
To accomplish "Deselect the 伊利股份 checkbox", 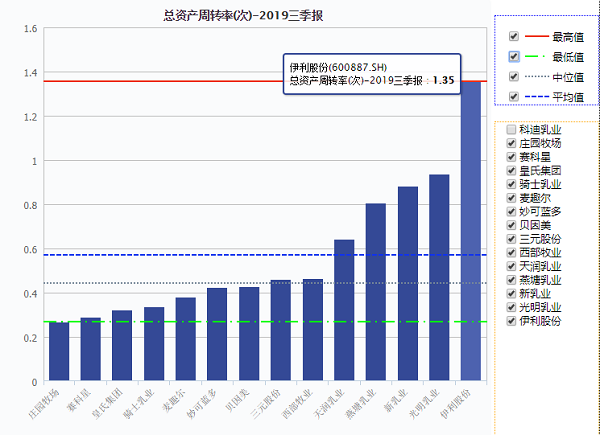I will click(512, 322).
